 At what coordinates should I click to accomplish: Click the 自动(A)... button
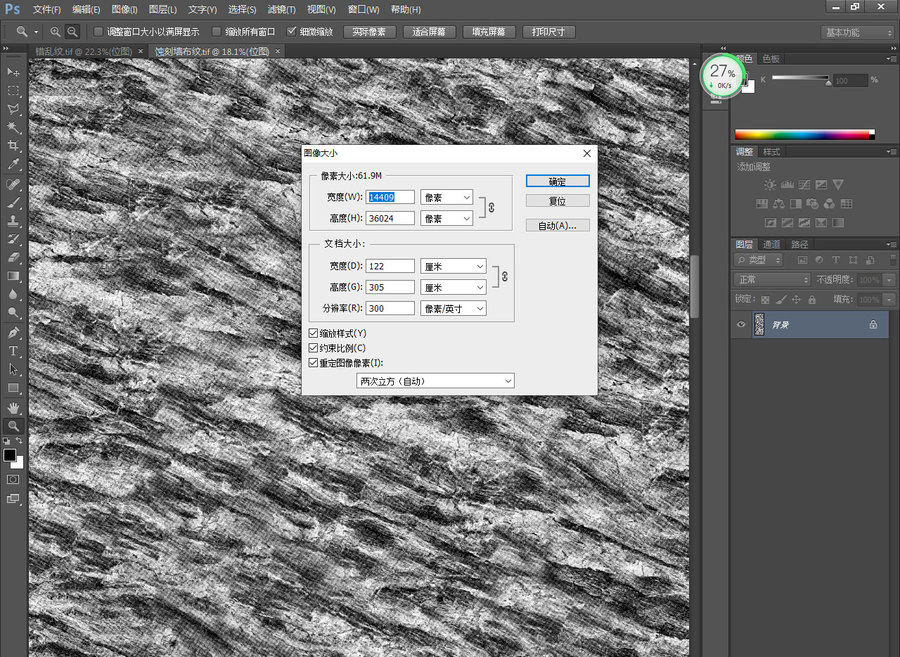(x=557, y=226)
